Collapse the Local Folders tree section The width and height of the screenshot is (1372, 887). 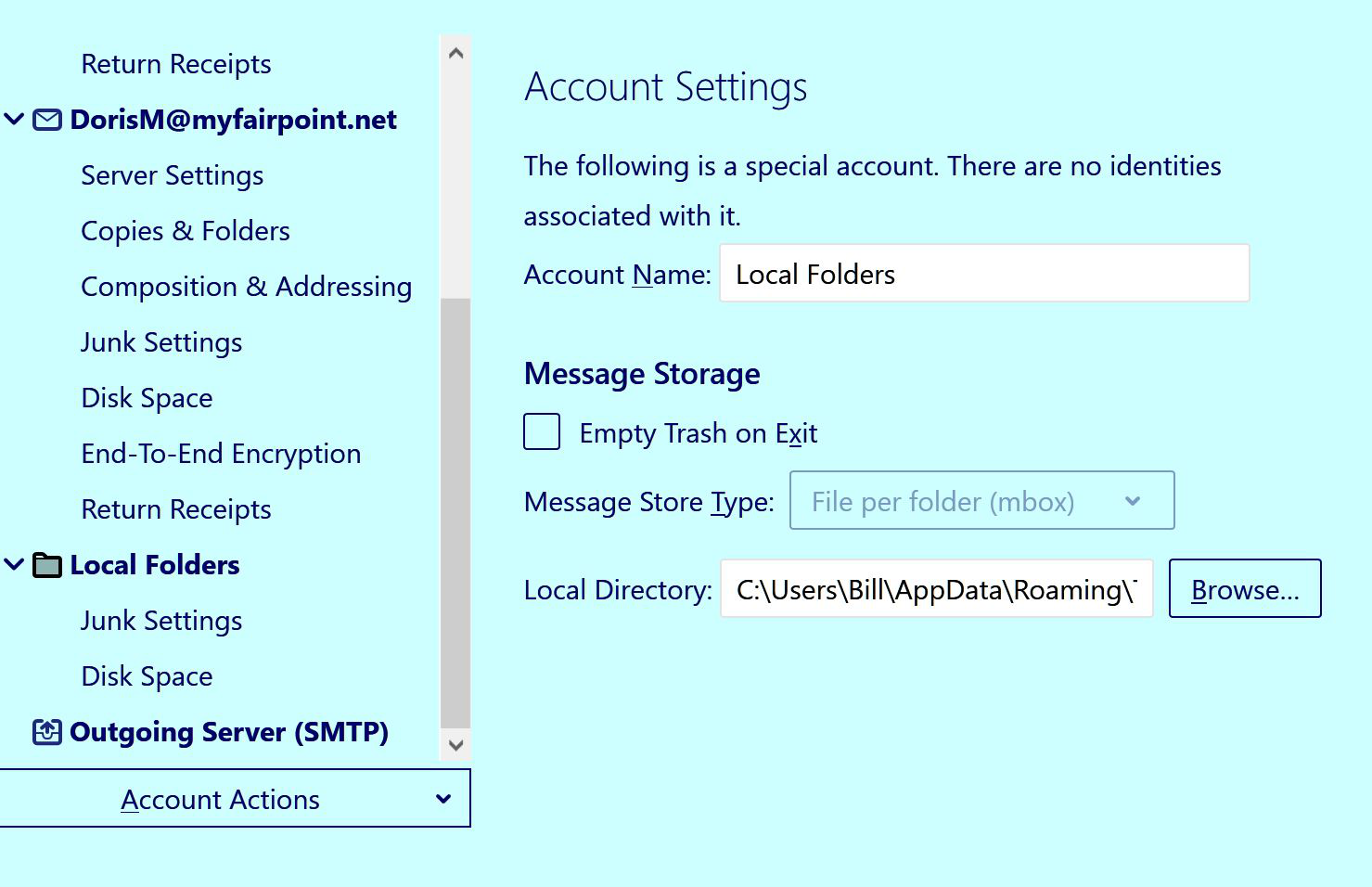coord(14,565)
